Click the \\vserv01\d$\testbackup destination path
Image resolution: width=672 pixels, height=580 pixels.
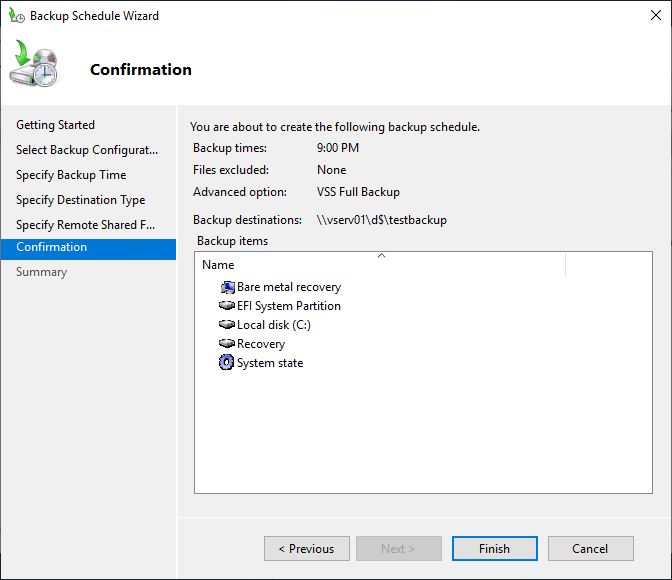pyautogui.click(x=382, y=220)
